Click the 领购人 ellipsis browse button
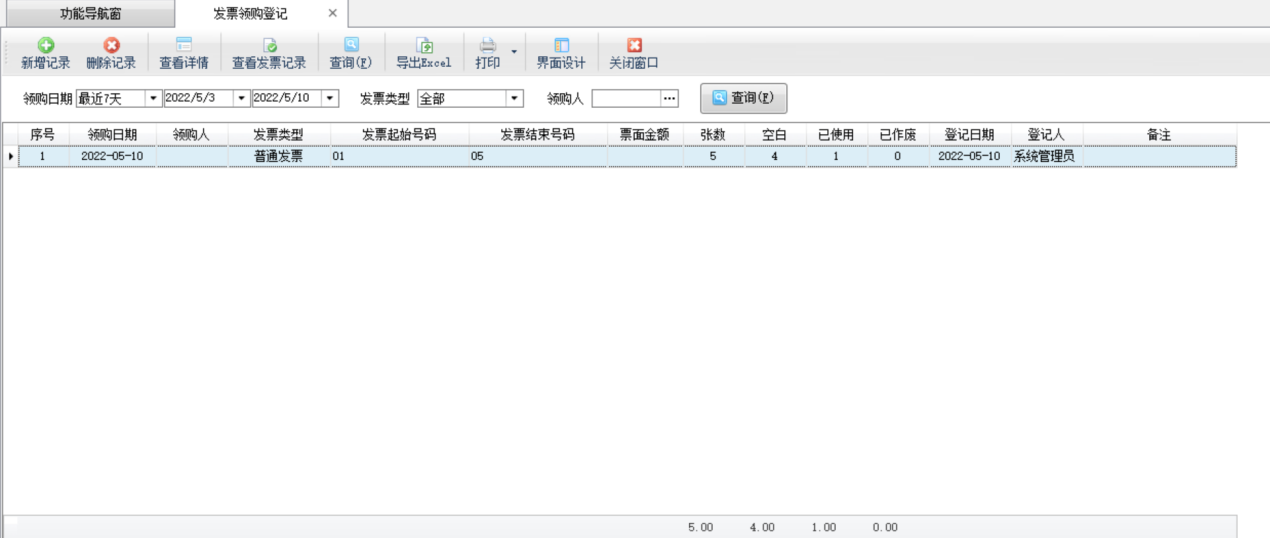 (x=670, y=99)
